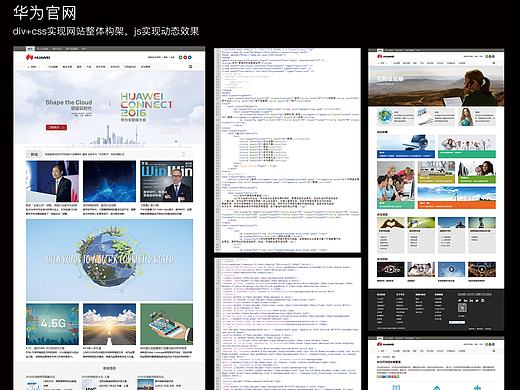The image size is (520, 390).
Task: Open the olive-captioned office tile
Action: point(436,172)
